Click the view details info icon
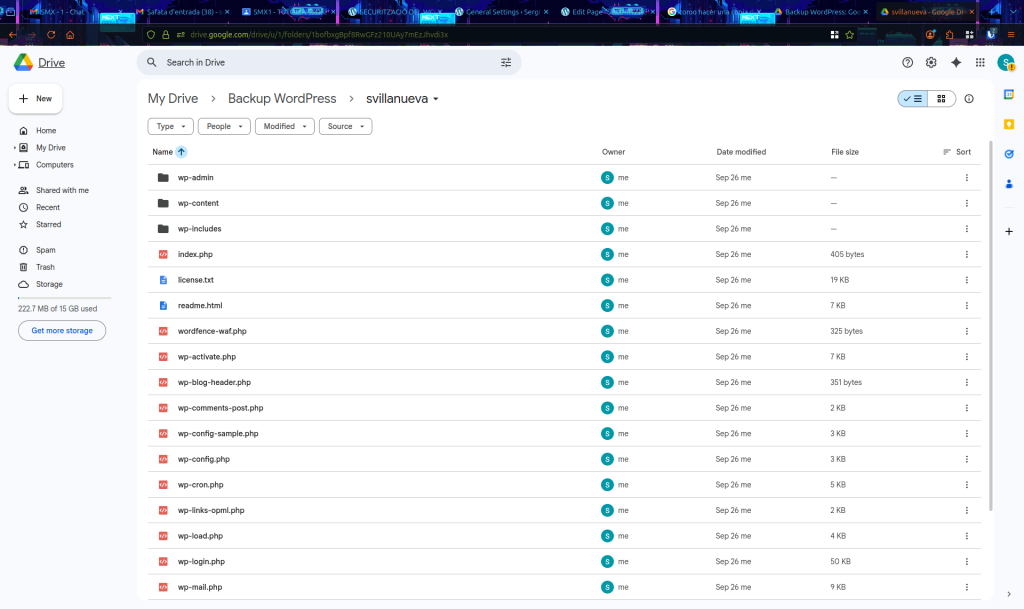Viewport: 1024px width, 609px height. [x=969, y=99]
